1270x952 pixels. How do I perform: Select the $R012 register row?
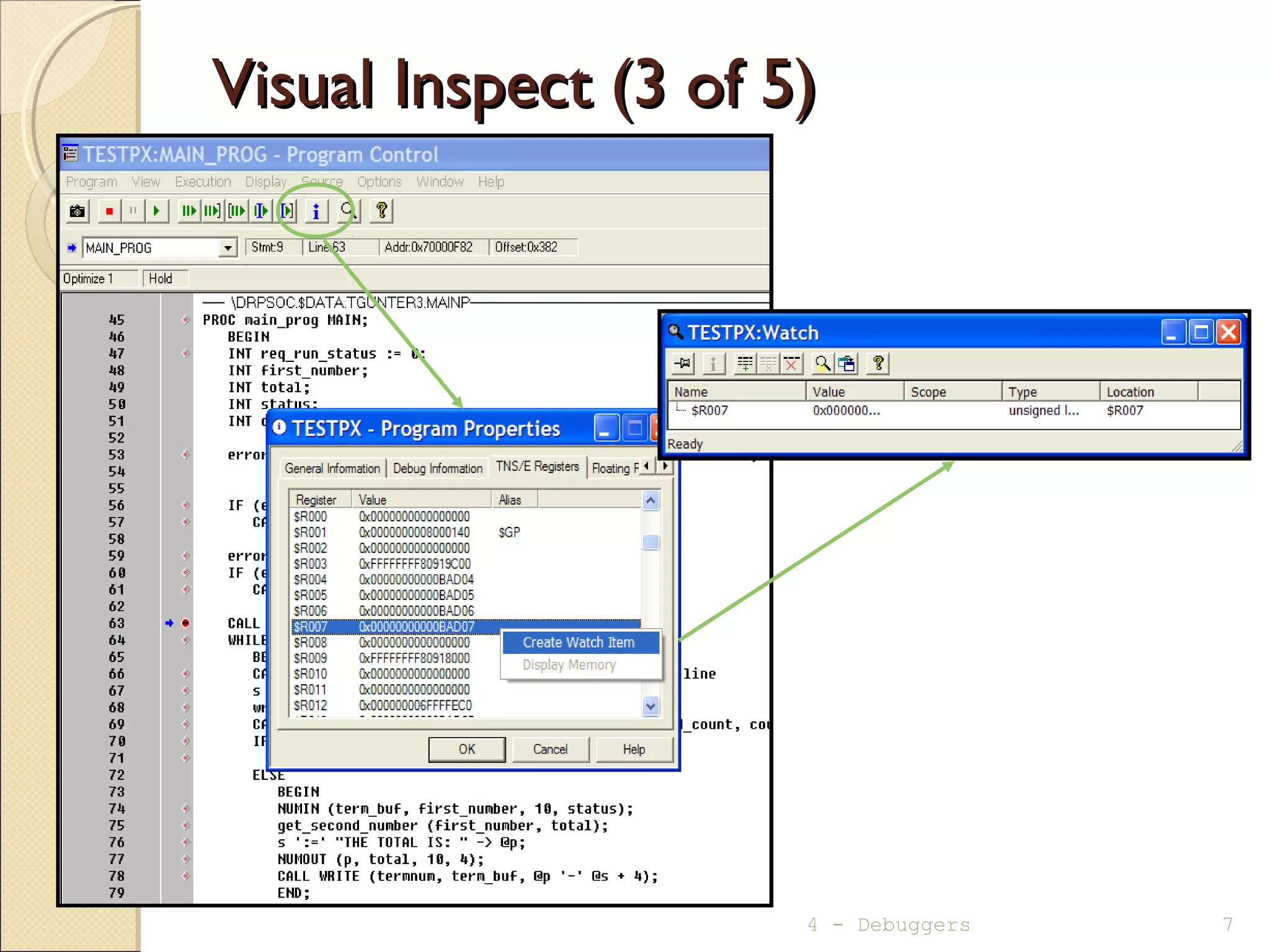tap(466, 705)
